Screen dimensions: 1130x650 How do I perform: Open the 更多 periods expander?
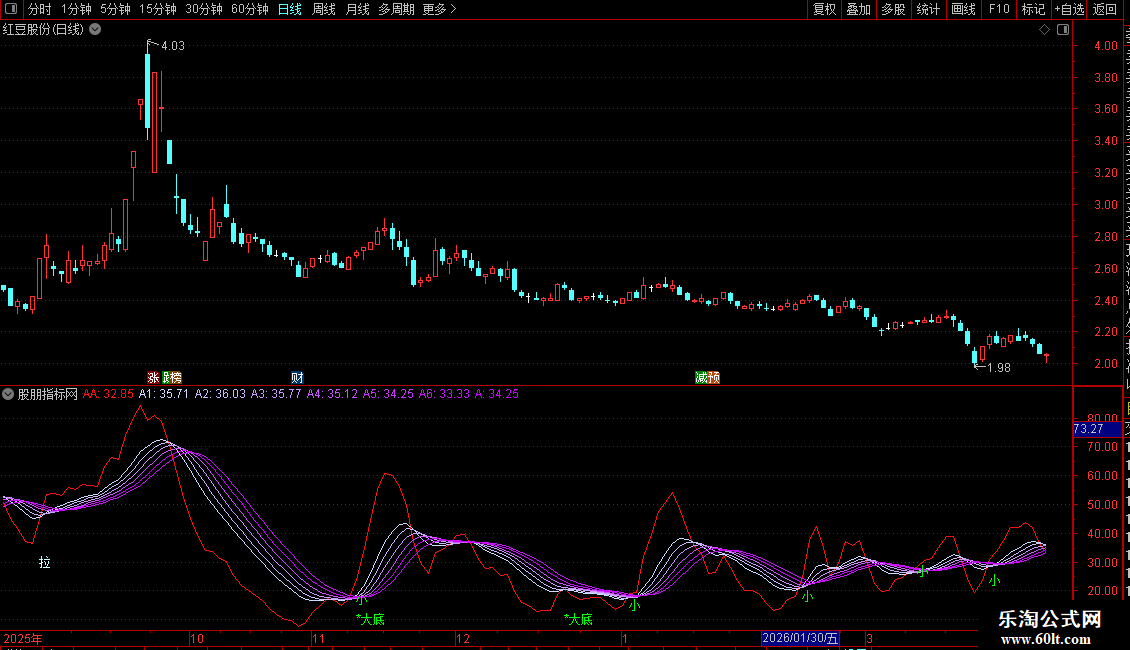pos(439,9)
